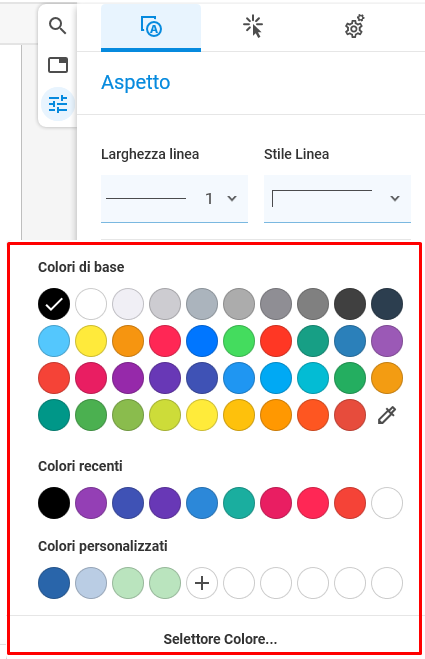Switch to the annotation appearance tab
The height and width of the screenshot is (659, 425).
pos(151,27)
